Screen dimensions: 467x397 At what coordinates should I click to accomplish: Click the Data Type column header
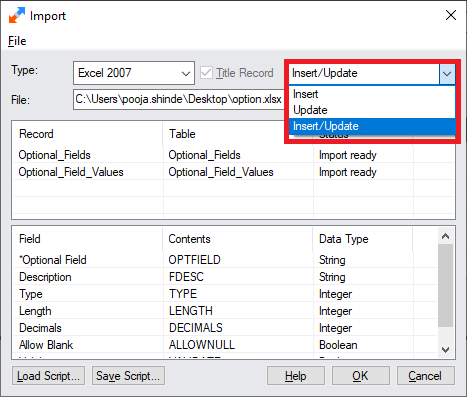pyautogui.click(x=363, y=239)
